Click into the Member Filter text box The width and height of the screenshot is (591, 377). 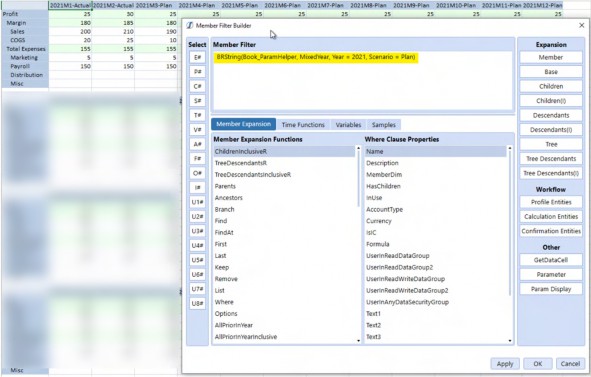click(x=363, y=81)
